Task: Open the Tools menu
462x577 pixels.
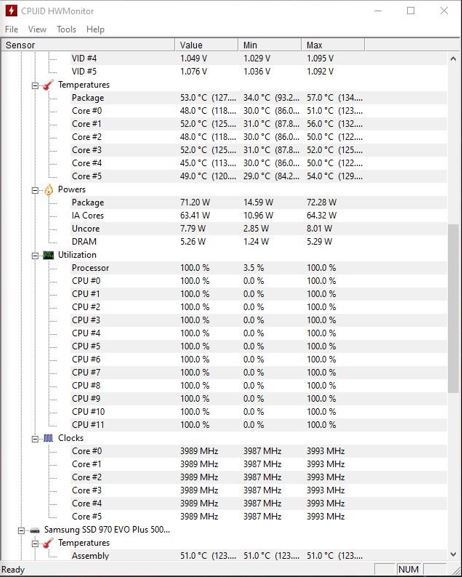Action: (66, 29)
